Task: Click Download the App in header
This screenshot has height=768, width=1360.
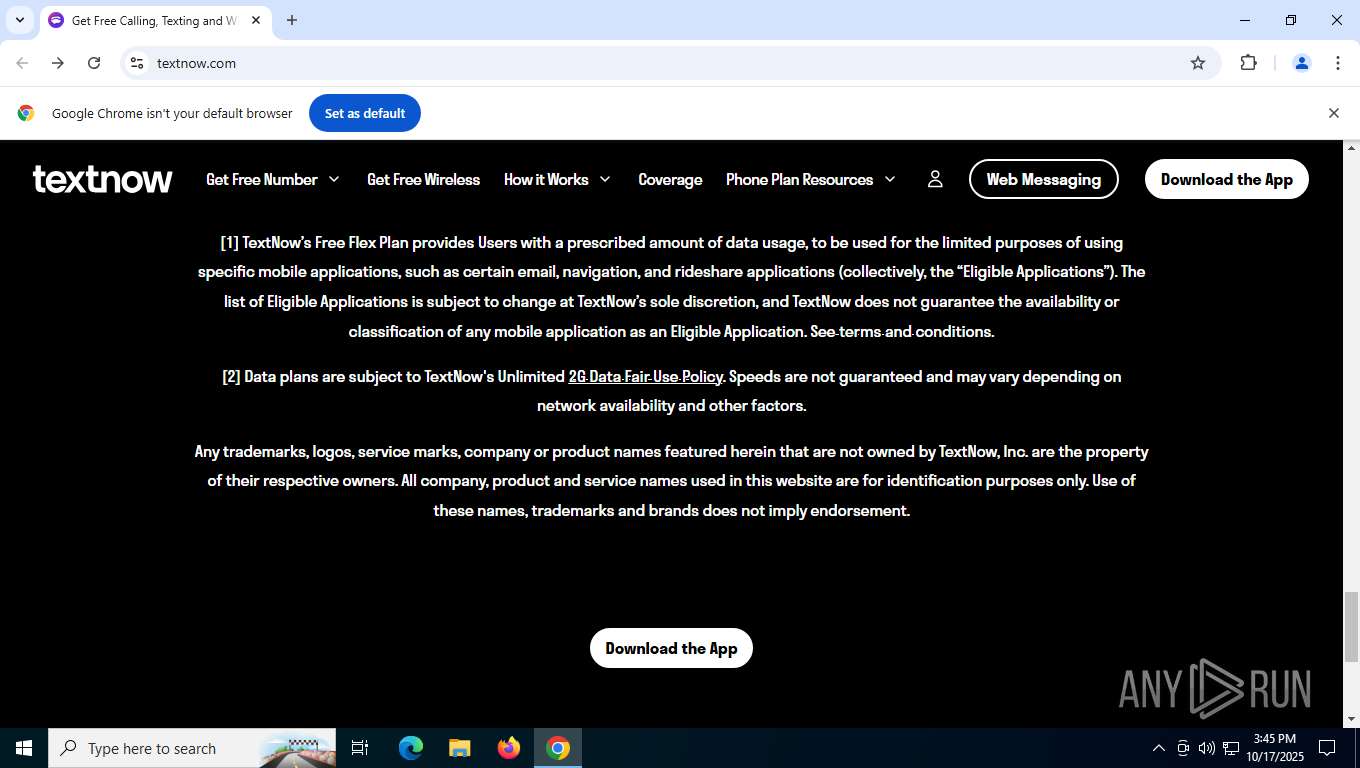Action: pyautogui.click(x=1227, y=179)
